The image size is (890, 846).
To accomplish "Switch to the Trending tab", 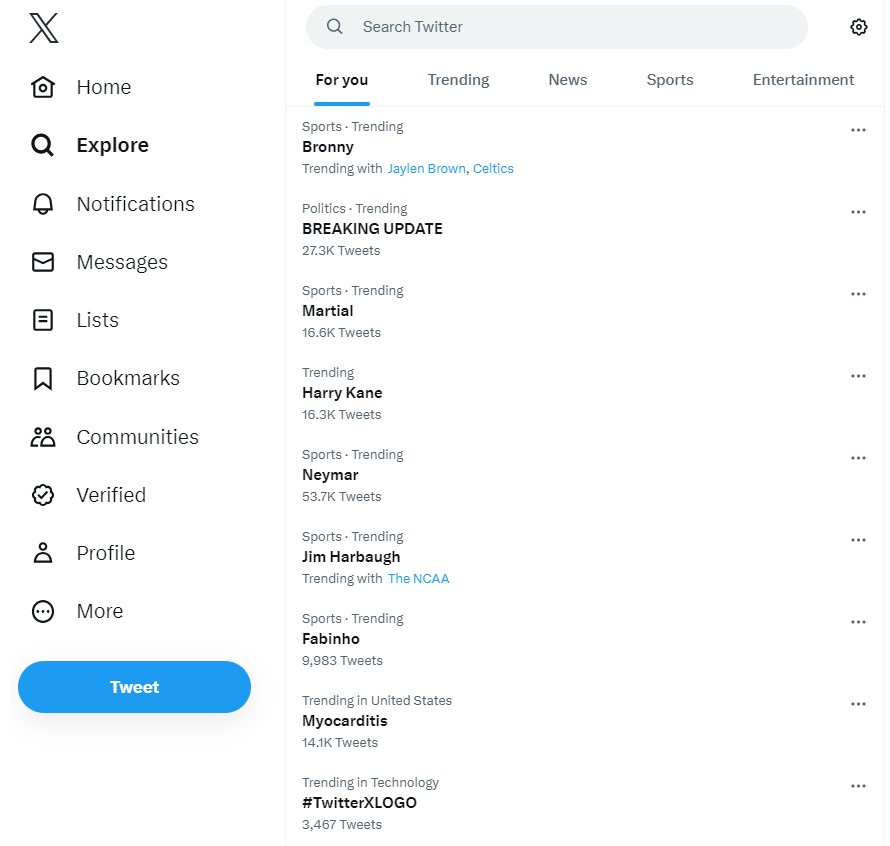I will [x=458, y=80].
